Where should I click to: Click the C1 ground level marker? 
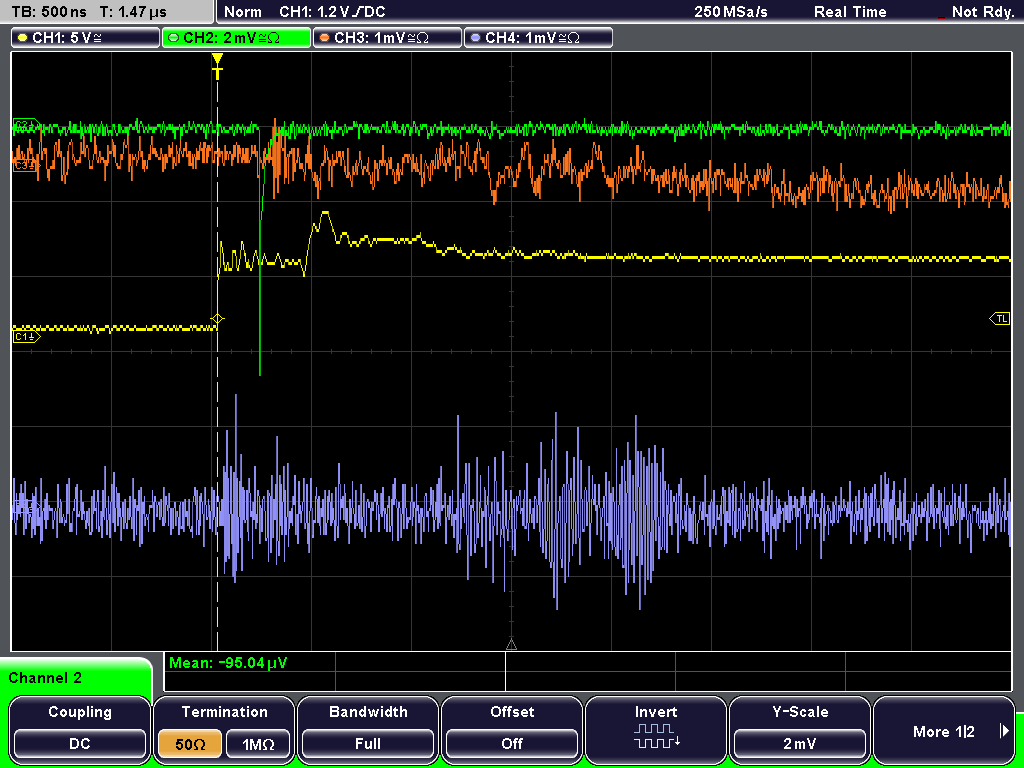click(x=26, y=336)
